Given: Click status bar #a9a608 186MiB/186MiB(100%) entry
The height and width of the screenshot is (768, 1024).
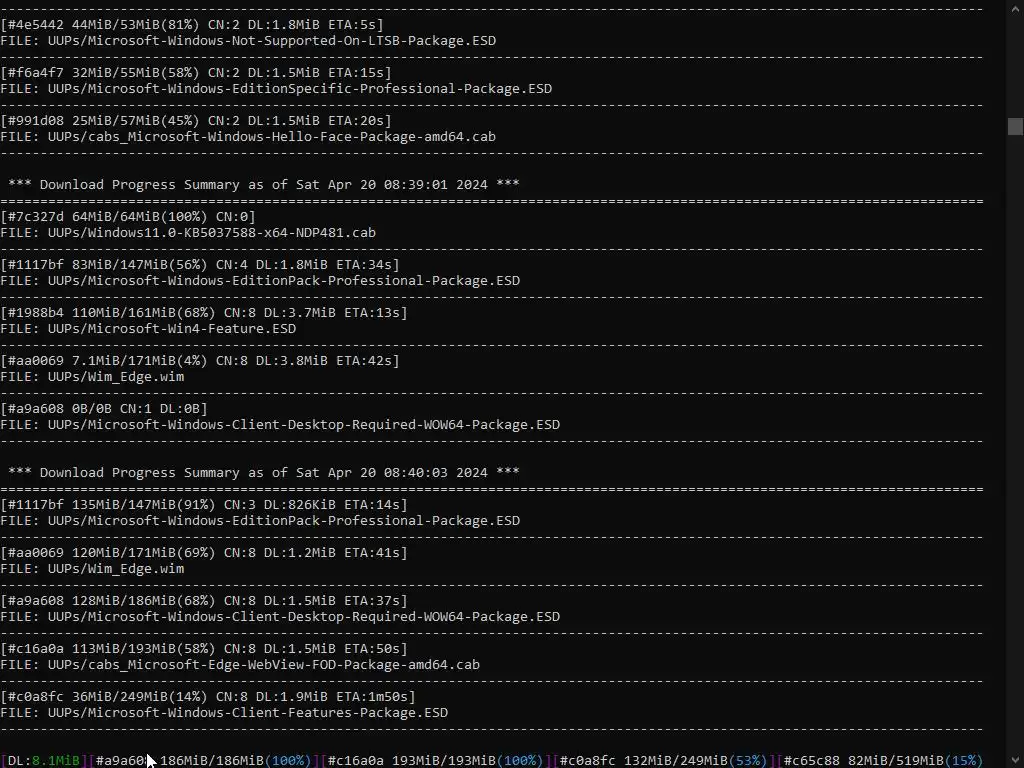Looking at the screenshot, I should (203, 761).
